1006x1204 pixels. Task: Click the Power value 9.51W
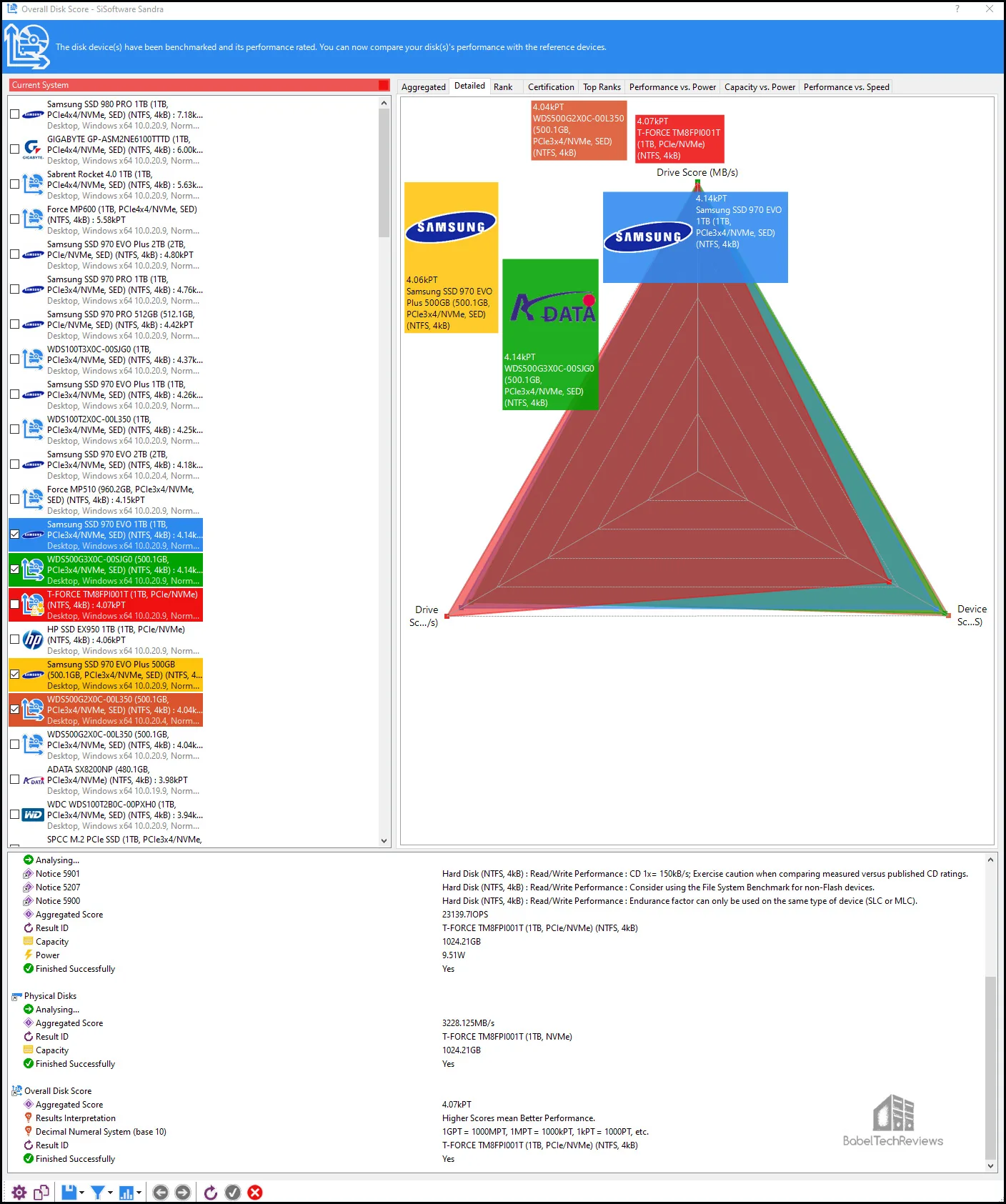pyautogui.click(x=454, y=955)
